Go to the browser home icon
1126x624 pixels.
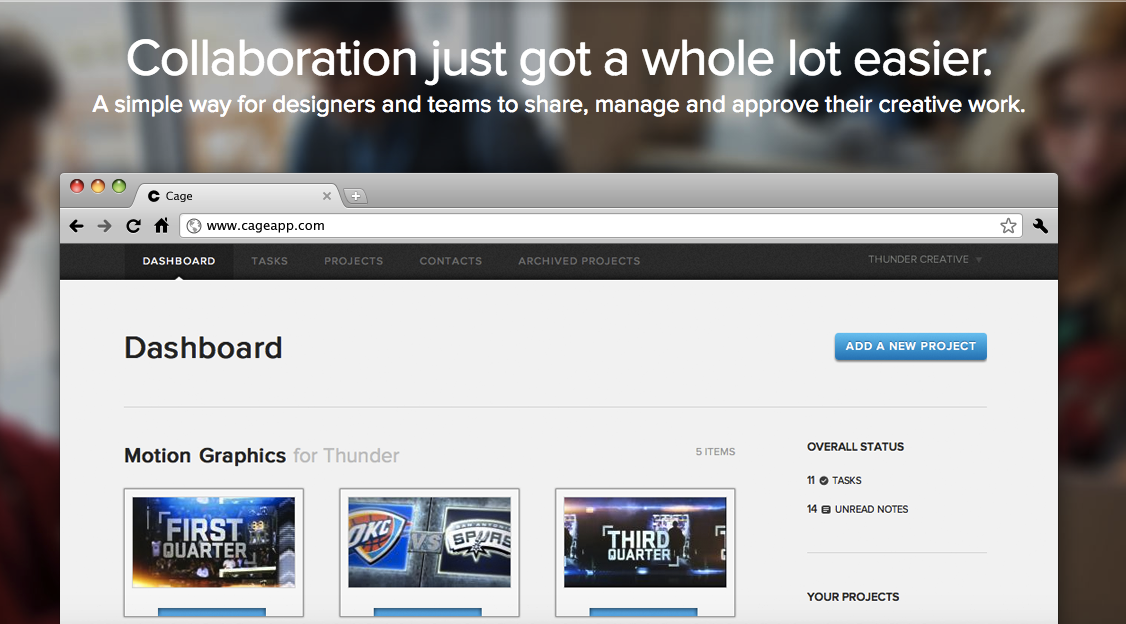tap(161, 226)
